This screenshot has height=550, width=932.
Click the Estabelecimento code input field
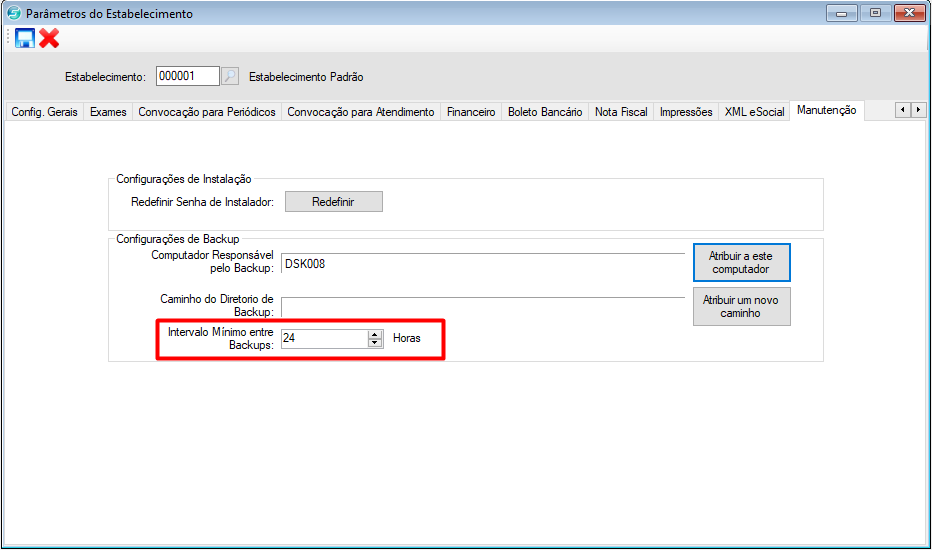187,76
